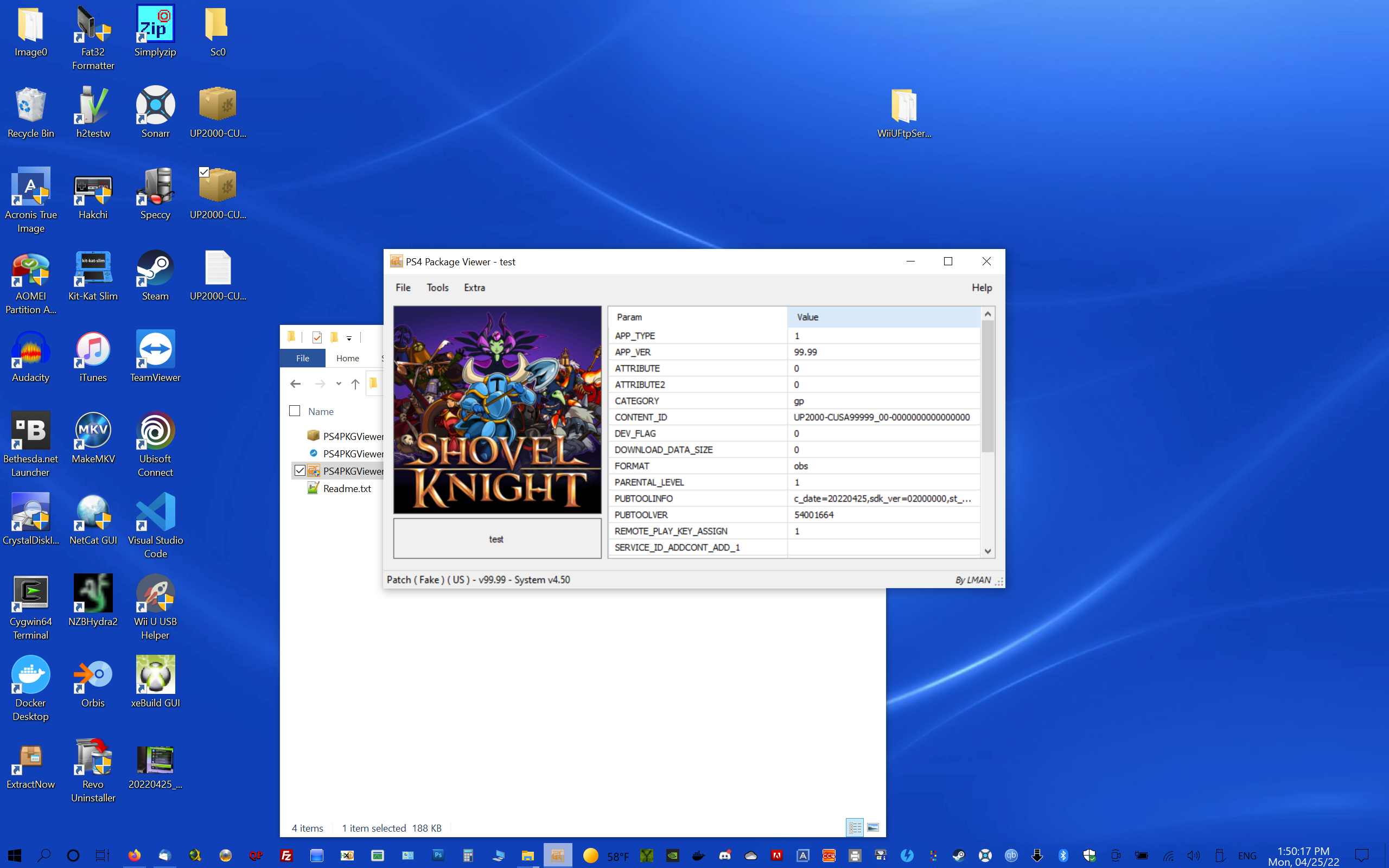Select the Orbis desktop shortcut
Viewport: 1389px width, 868px height.
[x=93, y=682]
